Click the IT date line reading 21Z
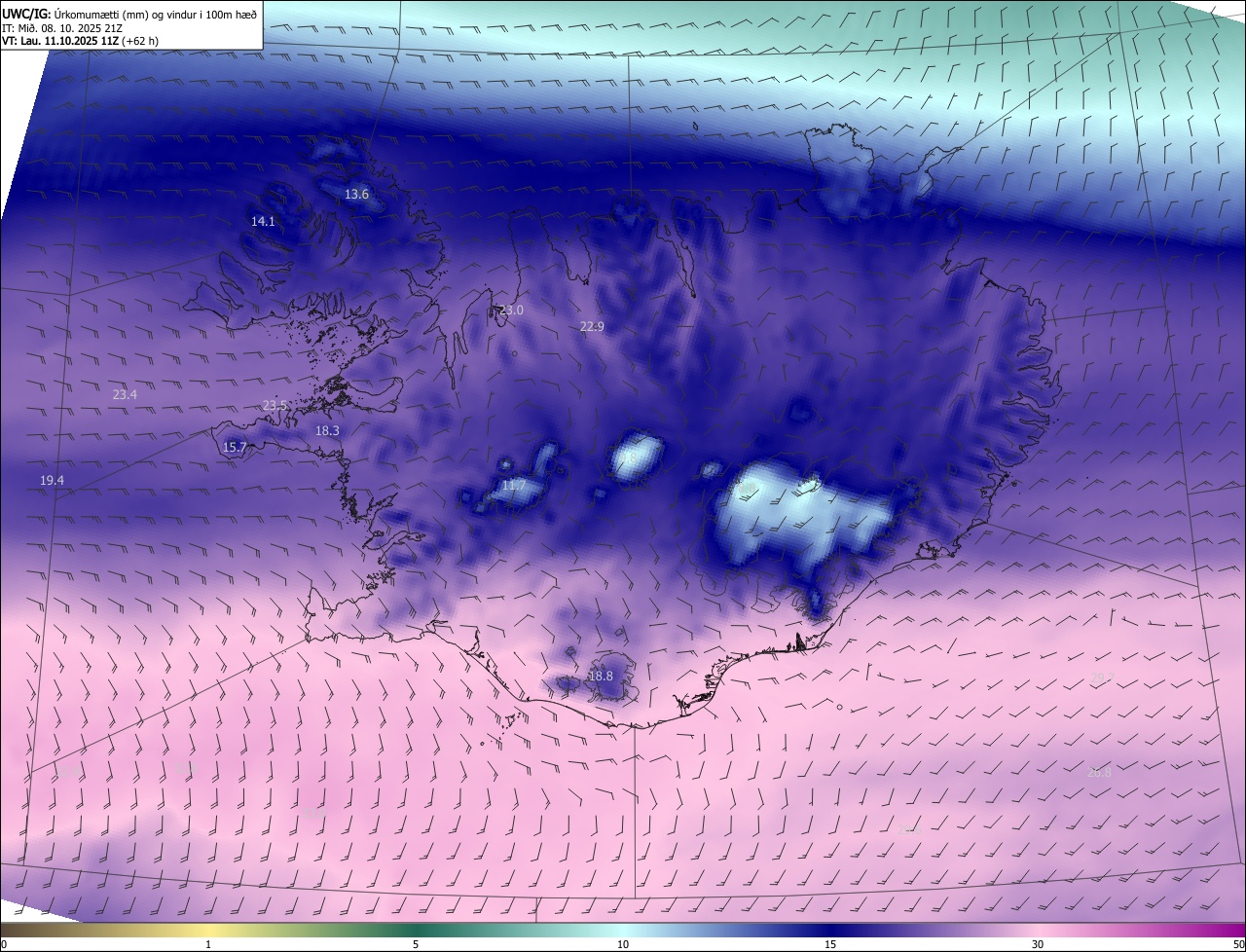Screen dimensions: 1246x952 (61, 28)
